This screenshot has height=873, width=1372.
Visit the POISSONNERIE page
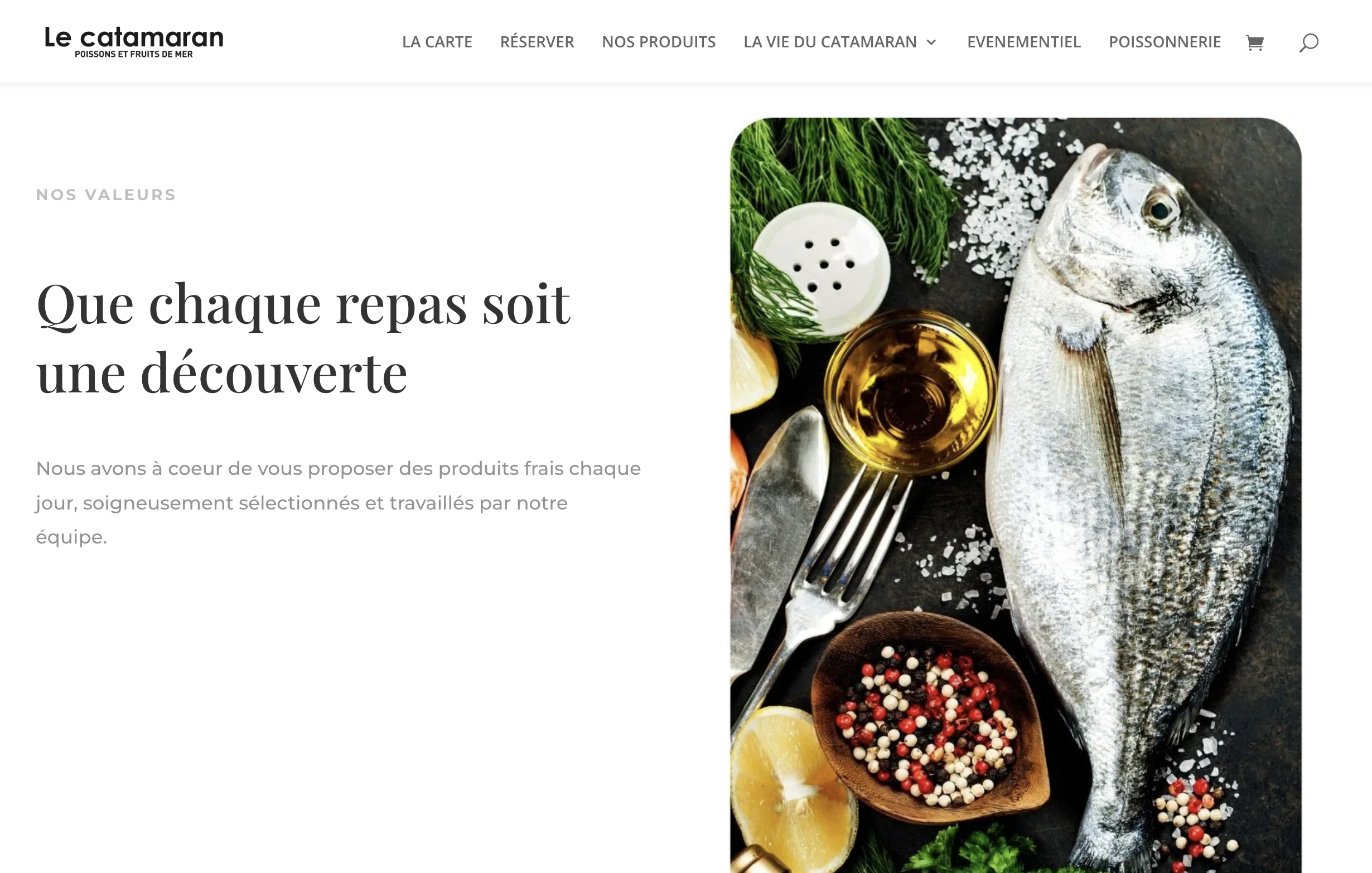pyautogui.click(x=1165, y=42)
